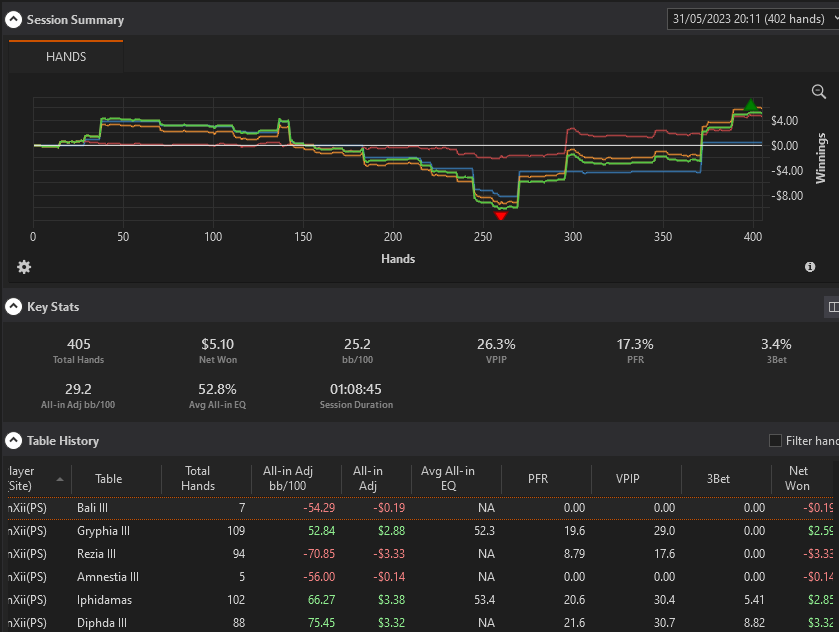Click red low-point triangle marker on graph

(500, 216)
